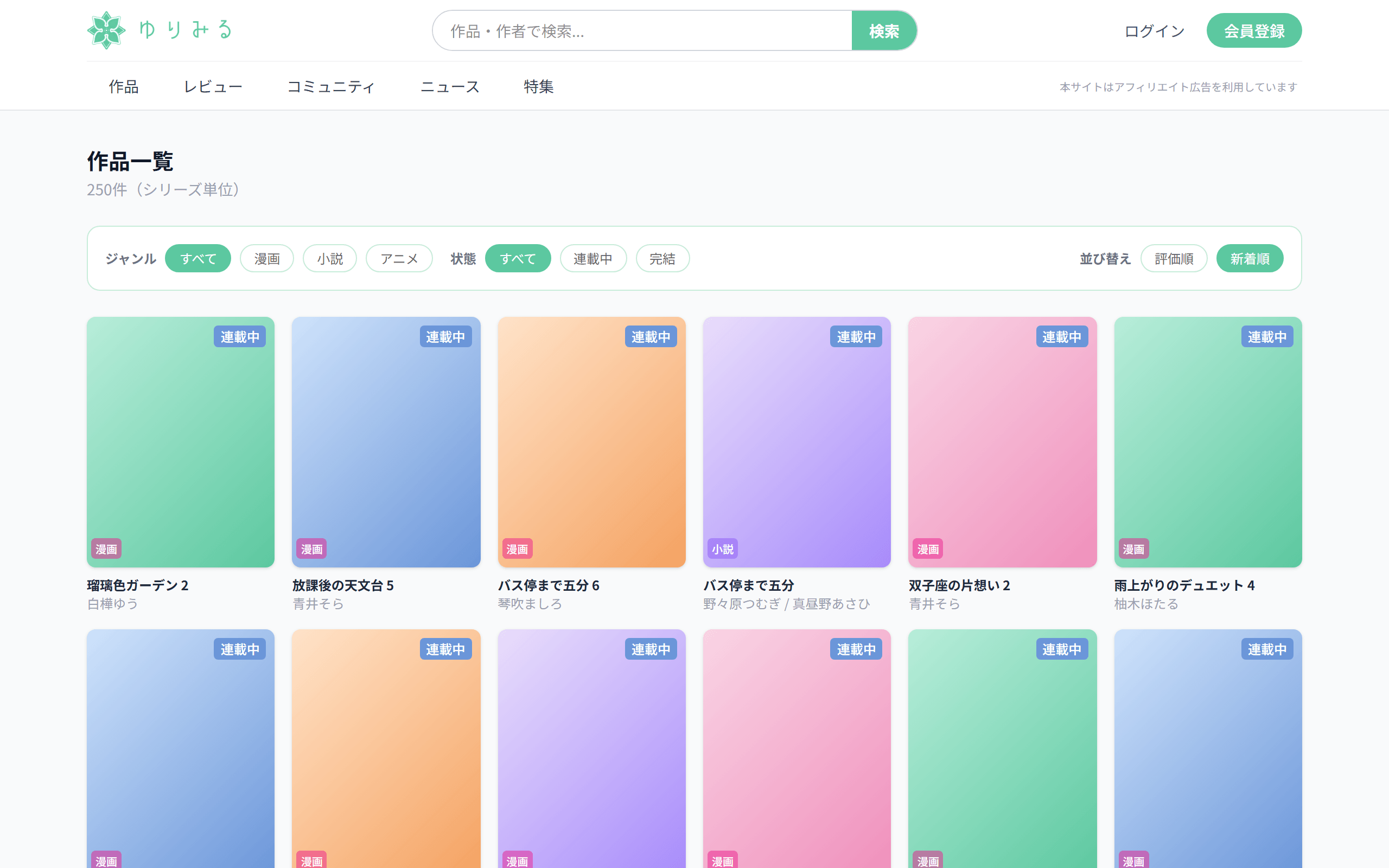Focus the 作品・作者で検索 input field
The image size is (1389, 868).
[x=642, y=30]
